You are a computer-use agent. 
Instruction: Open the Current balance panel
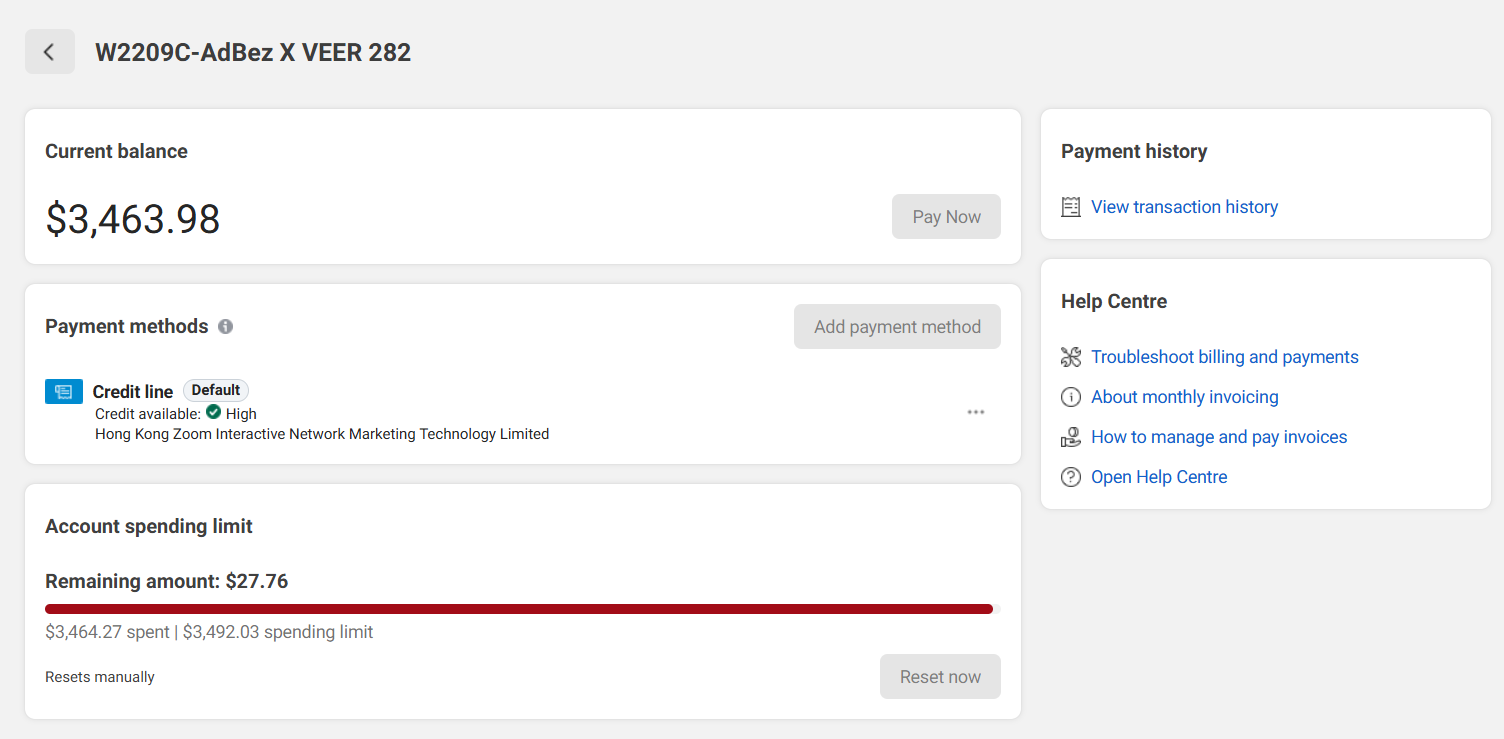coord(116,151)
